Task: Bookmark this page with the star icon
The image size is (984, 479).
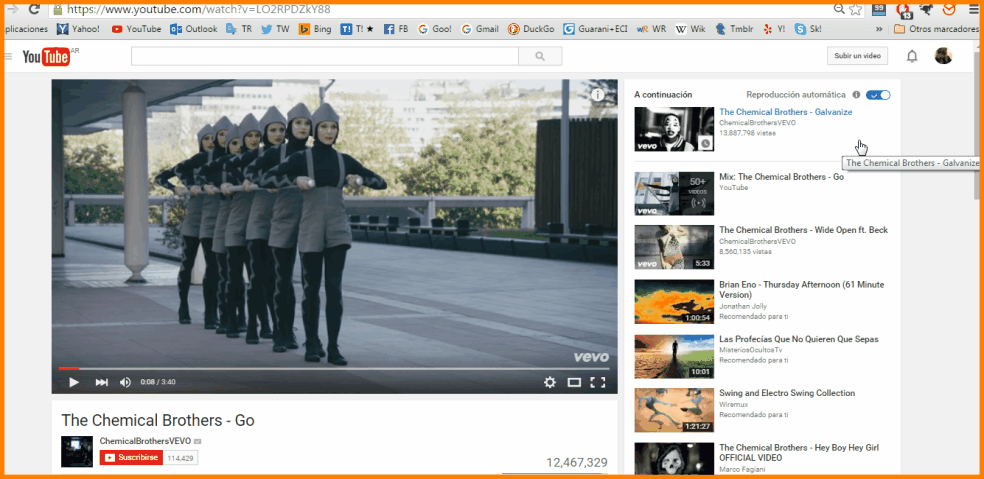Action: [x=856, y=9]
